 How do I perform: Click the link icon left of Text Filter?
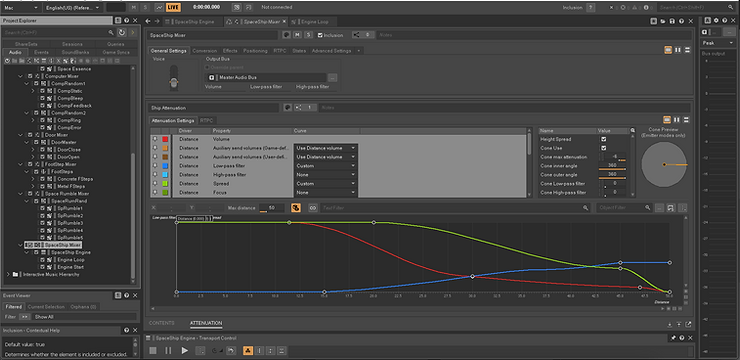(312, 208)
